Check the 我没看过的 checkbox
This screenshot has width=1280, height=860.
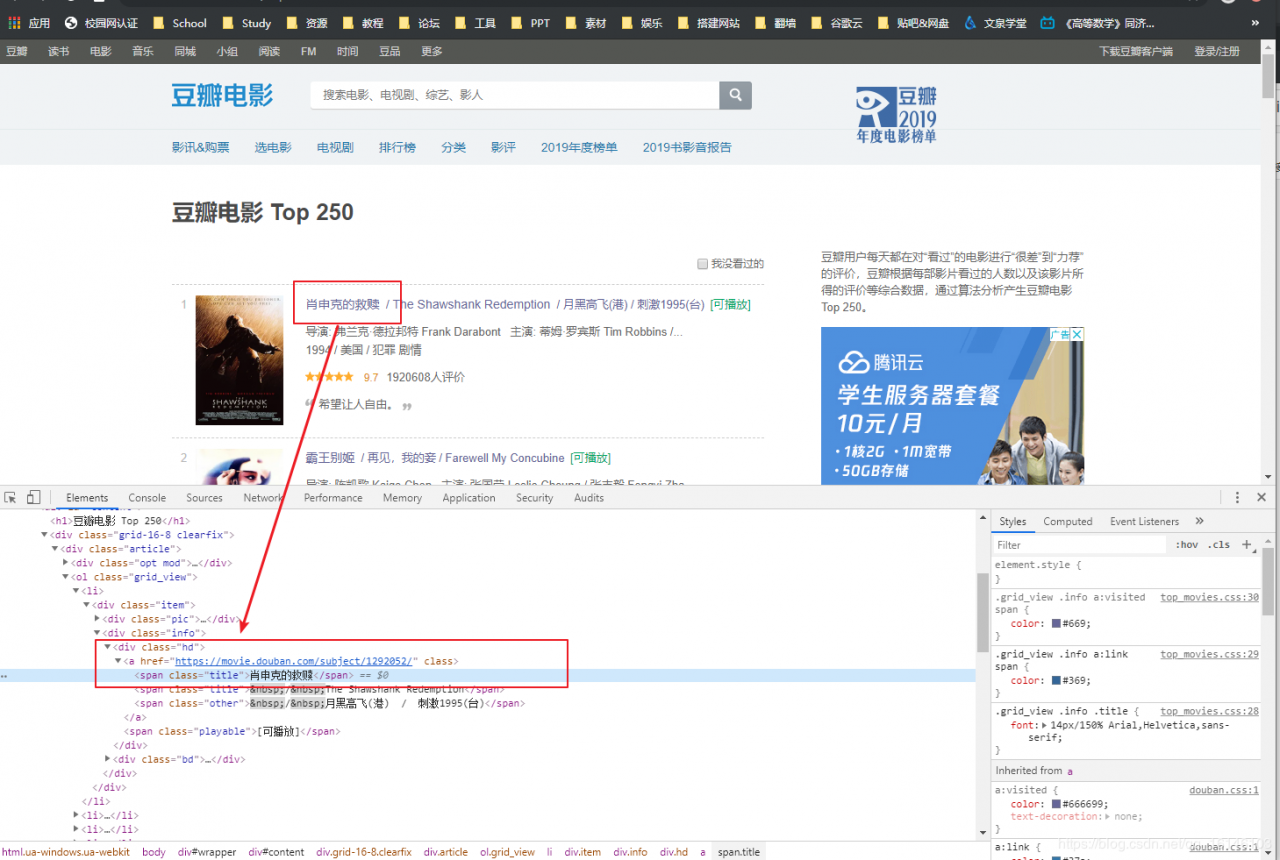click(703, 264)
